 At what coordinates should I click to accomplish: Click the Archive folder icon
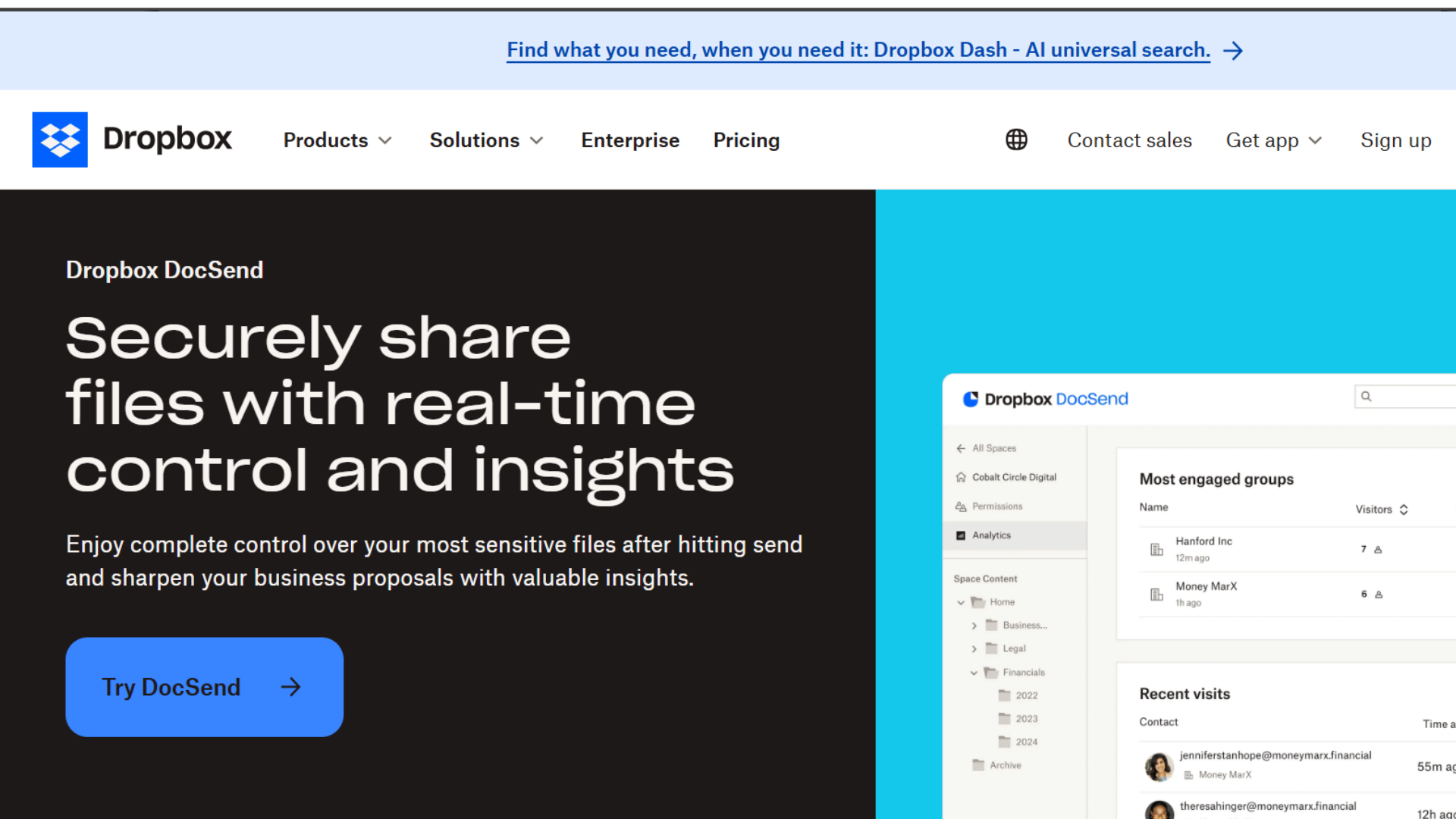click(x=978, y=764)
